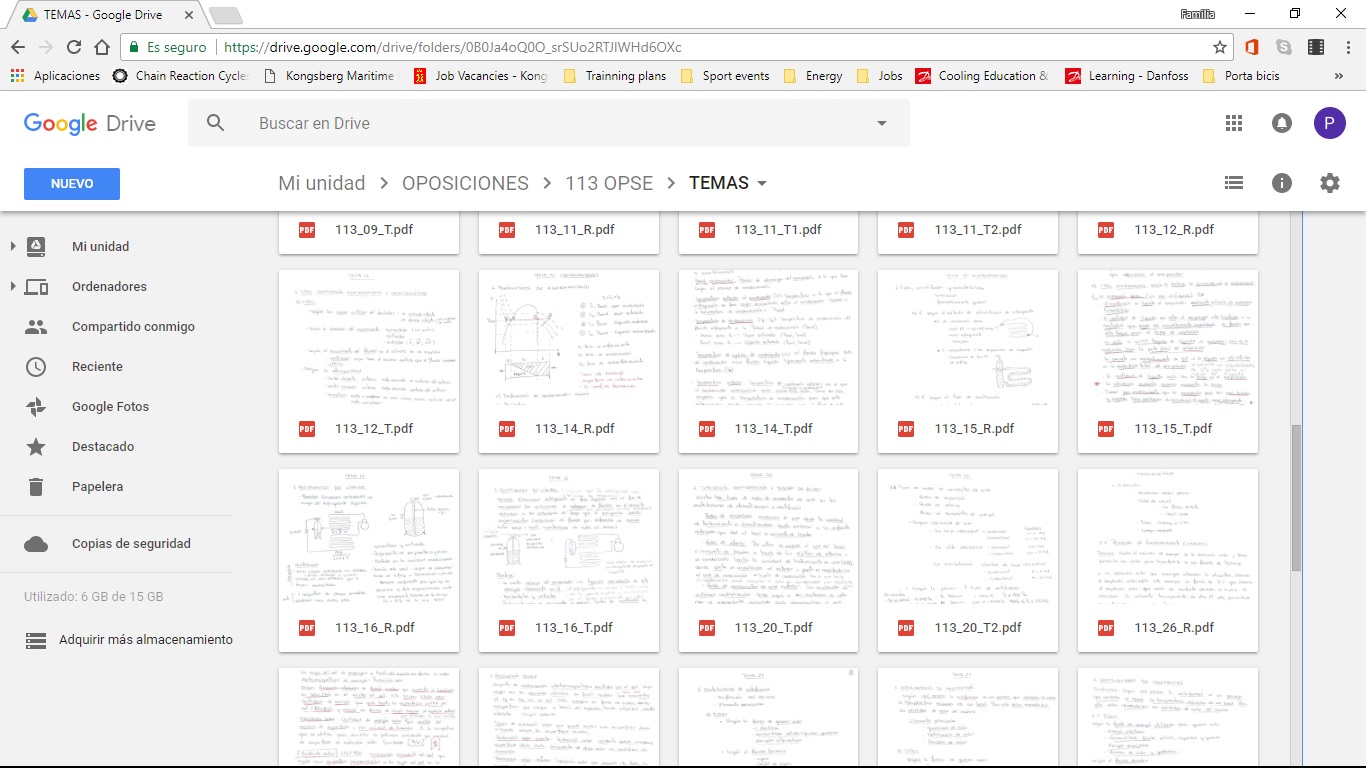
Task: Go back in browser history
Action: [18, 47]
